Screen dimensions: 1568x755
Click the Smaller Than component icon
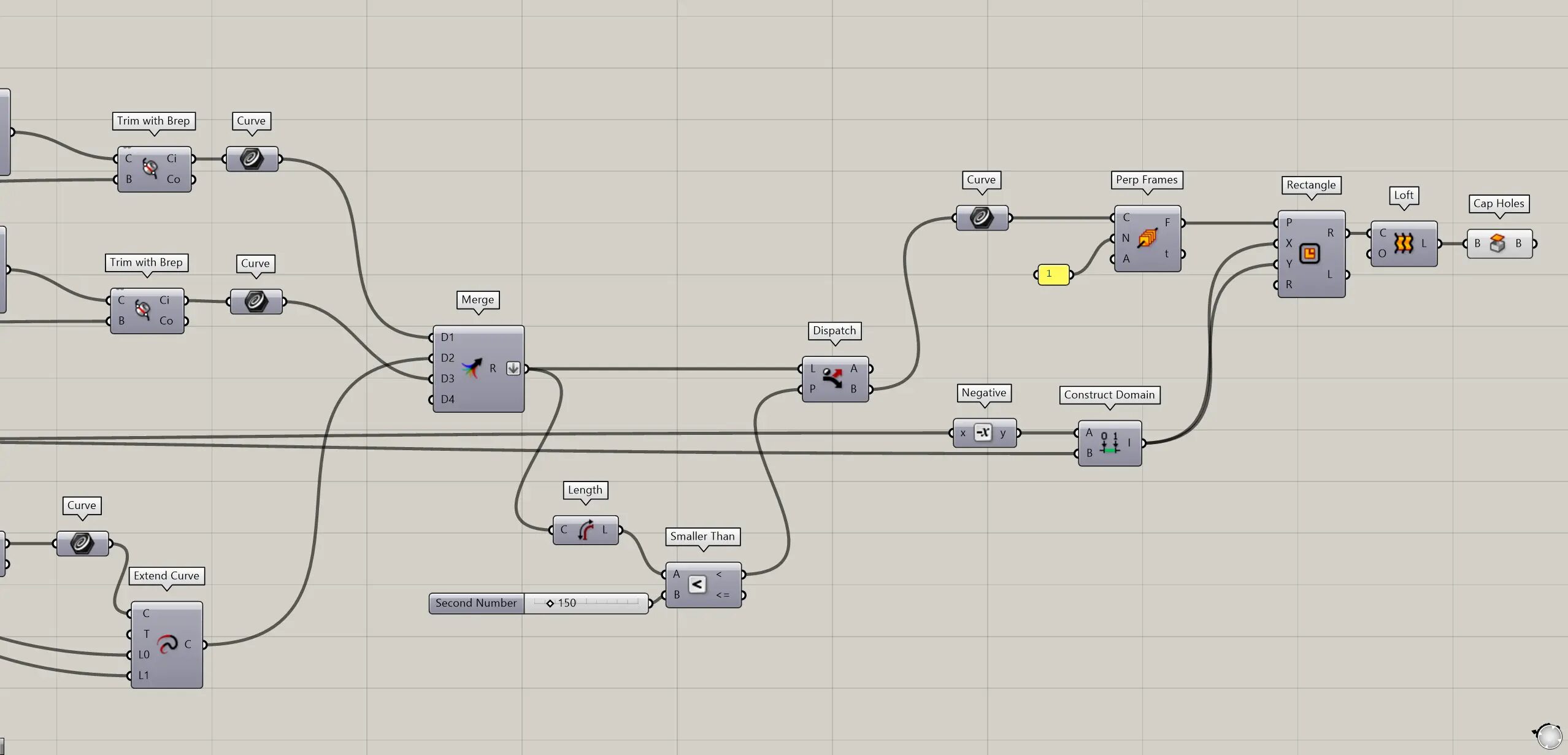click(x=697, y=584)
